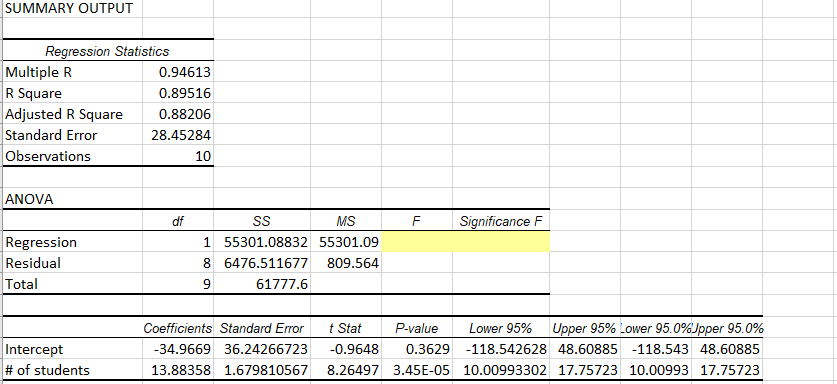Click the ANOVA heading cell
The image size is (837, 384).
[73, 199]
